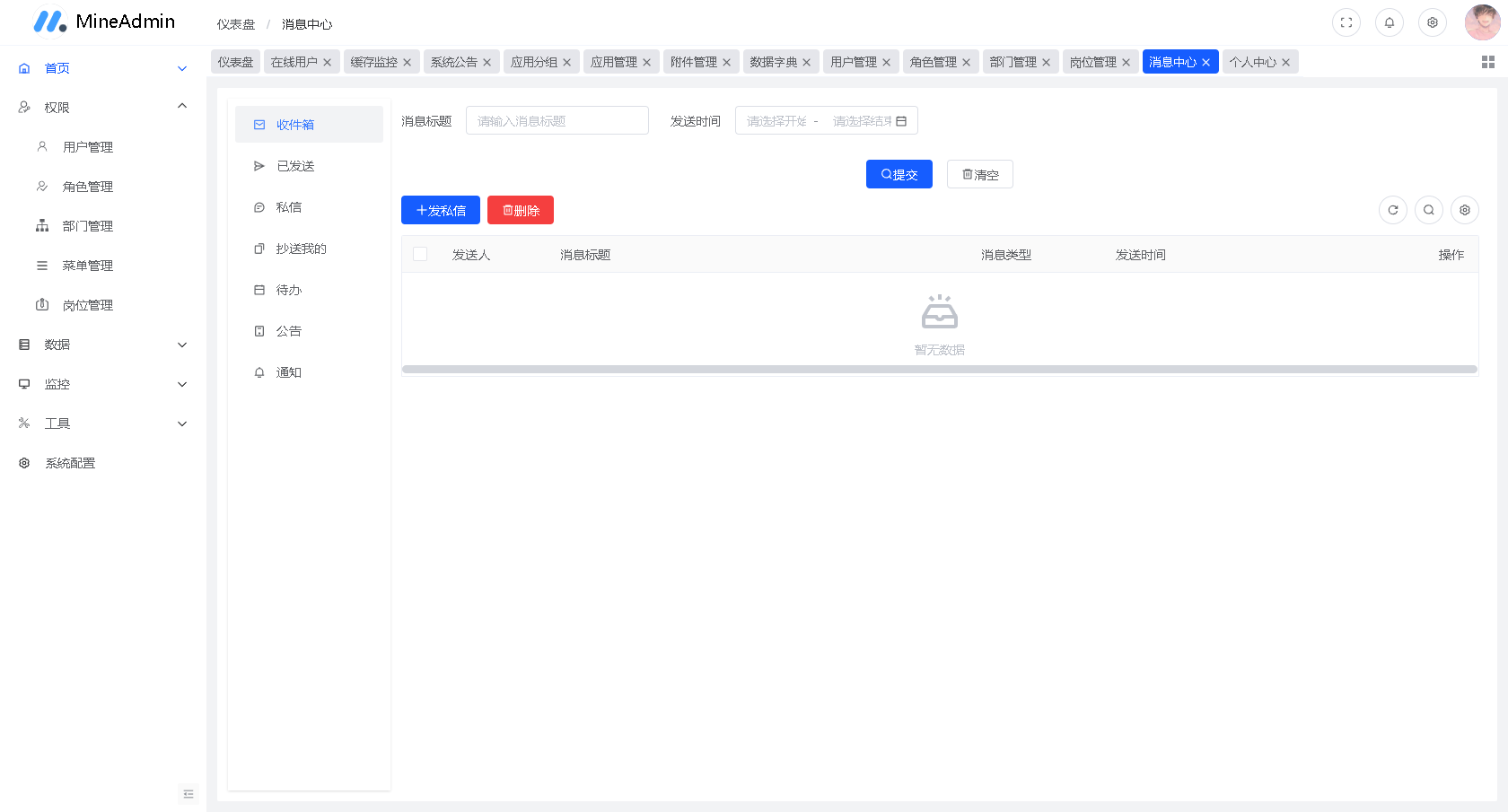Image resolution: width=1508 pixels, height=812 pixels.
Task: Open 抄送我的 in message menu
Action: (309, 249)
